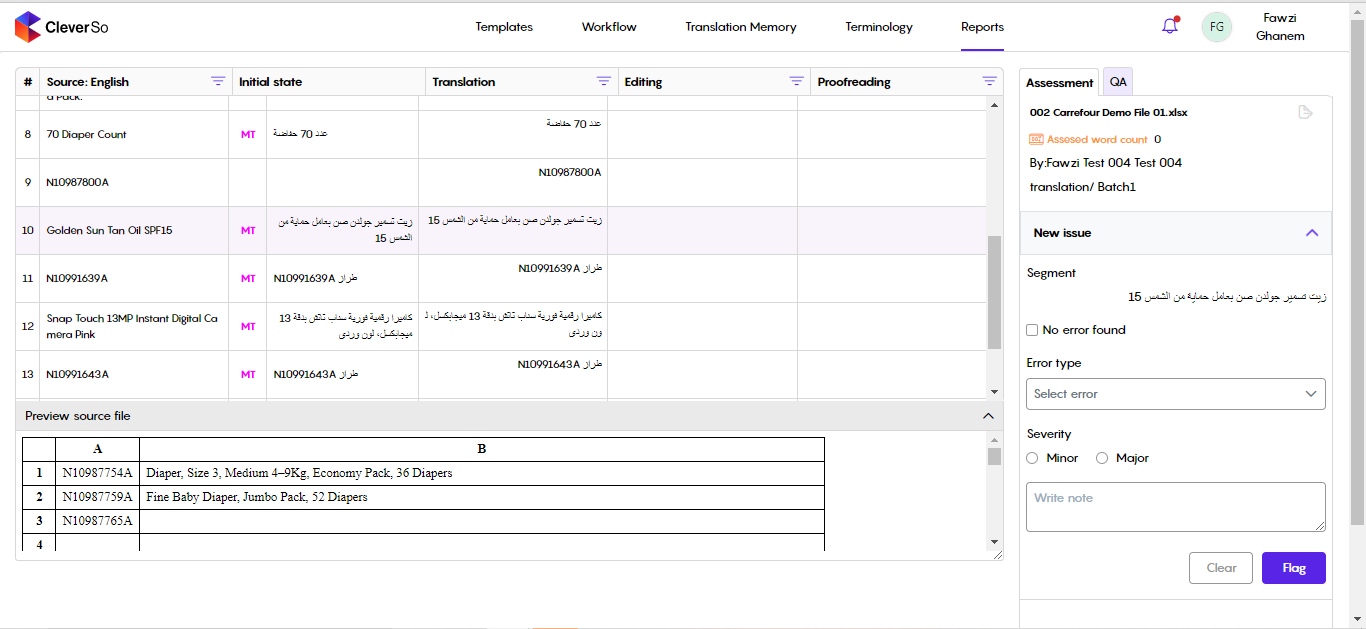1366x629 pixels.
Task: Click the preview cell starting 'Diaper, Size 3, Medium'
Action: click(x=482, y=473)
